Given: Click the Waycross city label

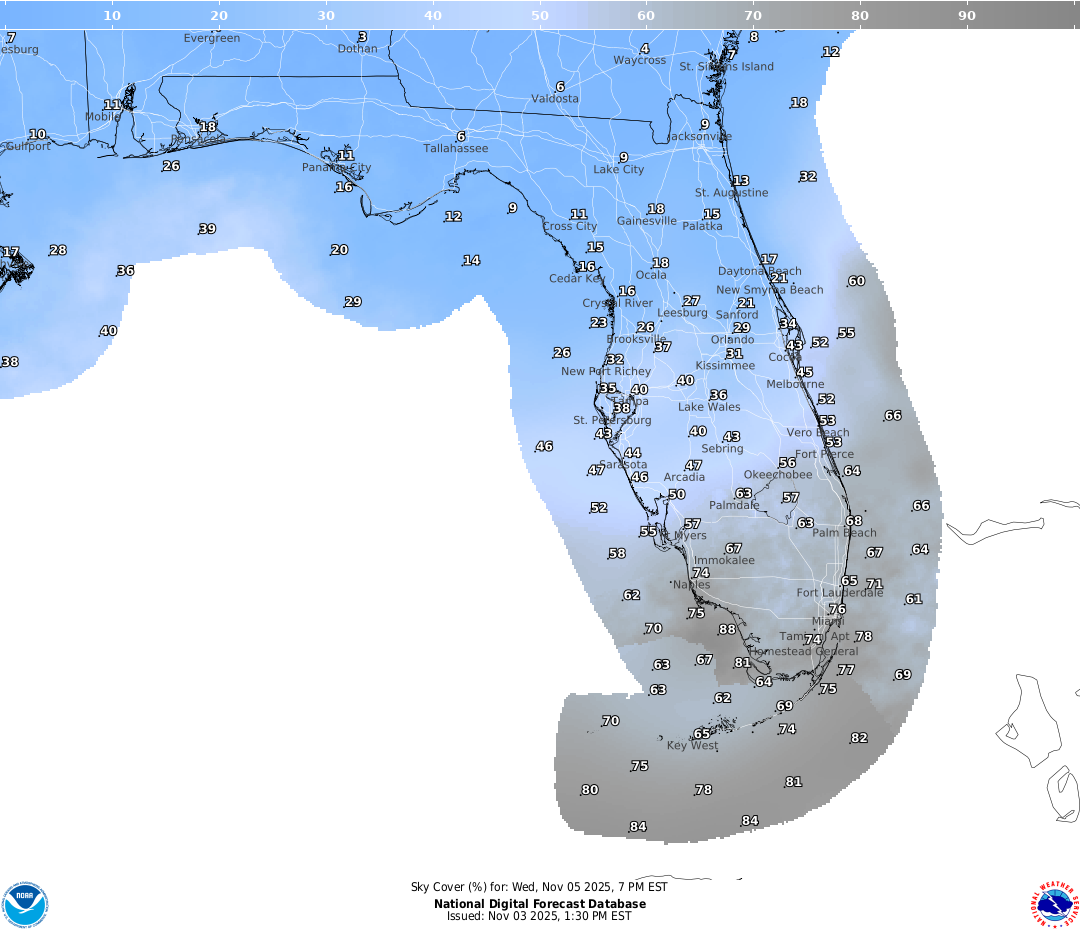Looking at the screenshot, I should pyautogui.click(x=640, y=61).
